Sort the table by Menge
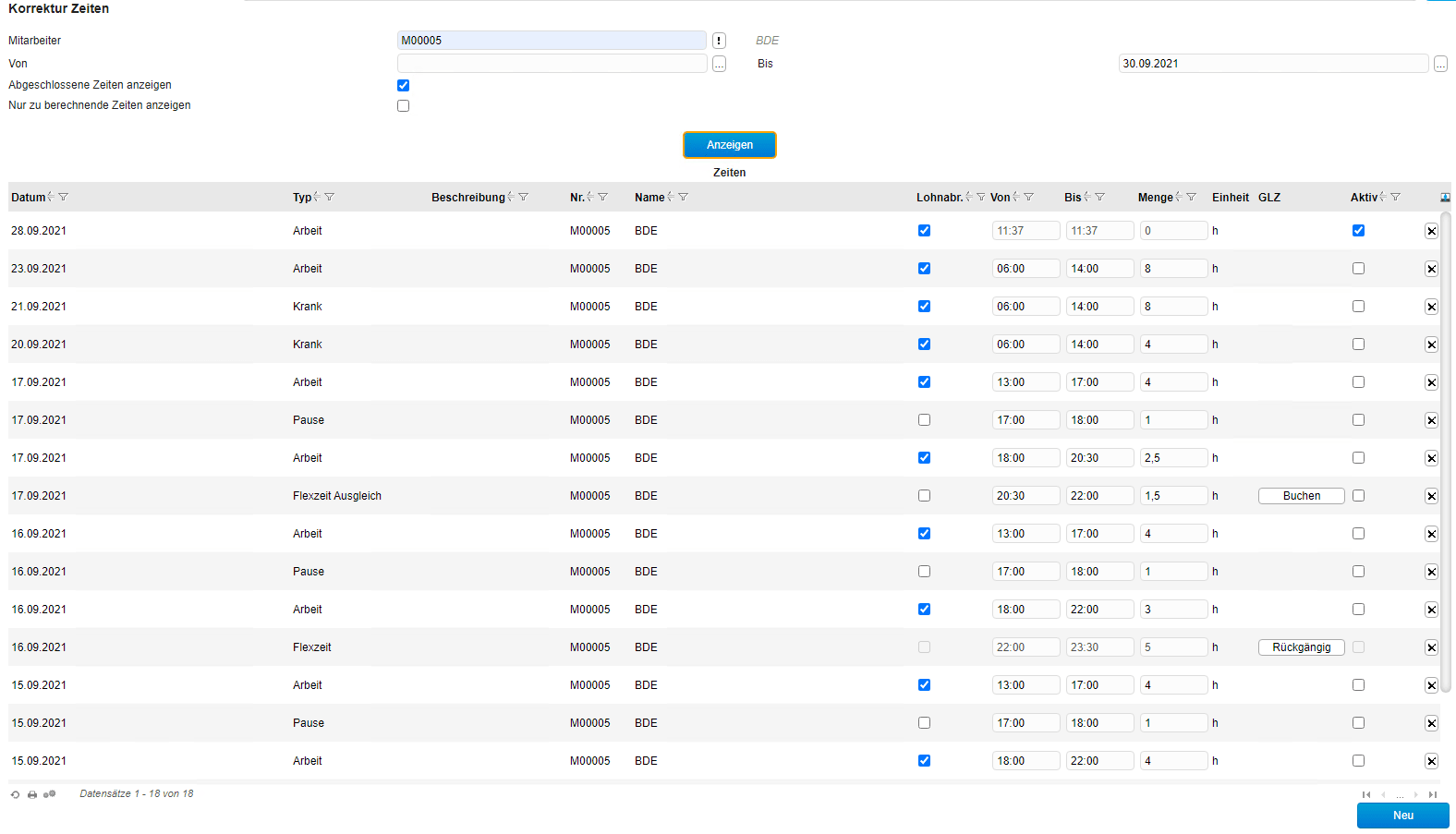Image resolution: width=1456 pixels, height=834 pixels. click(1178, 197)
